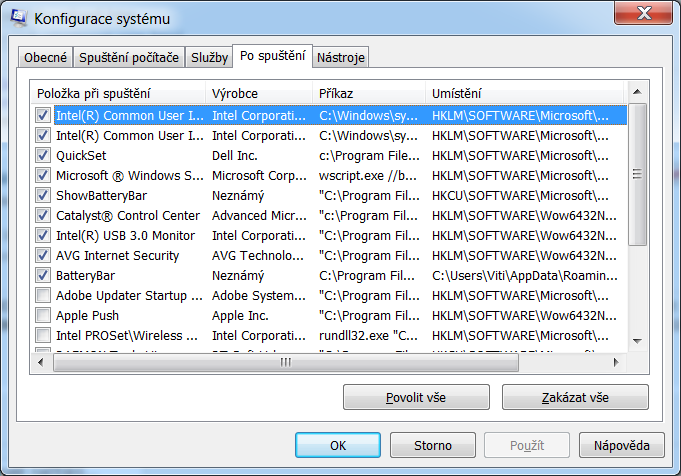Image resolution: width=681 pixels, height=476 pixels.
Task: Cancel with the Storno button
Action: click(433, 445)
